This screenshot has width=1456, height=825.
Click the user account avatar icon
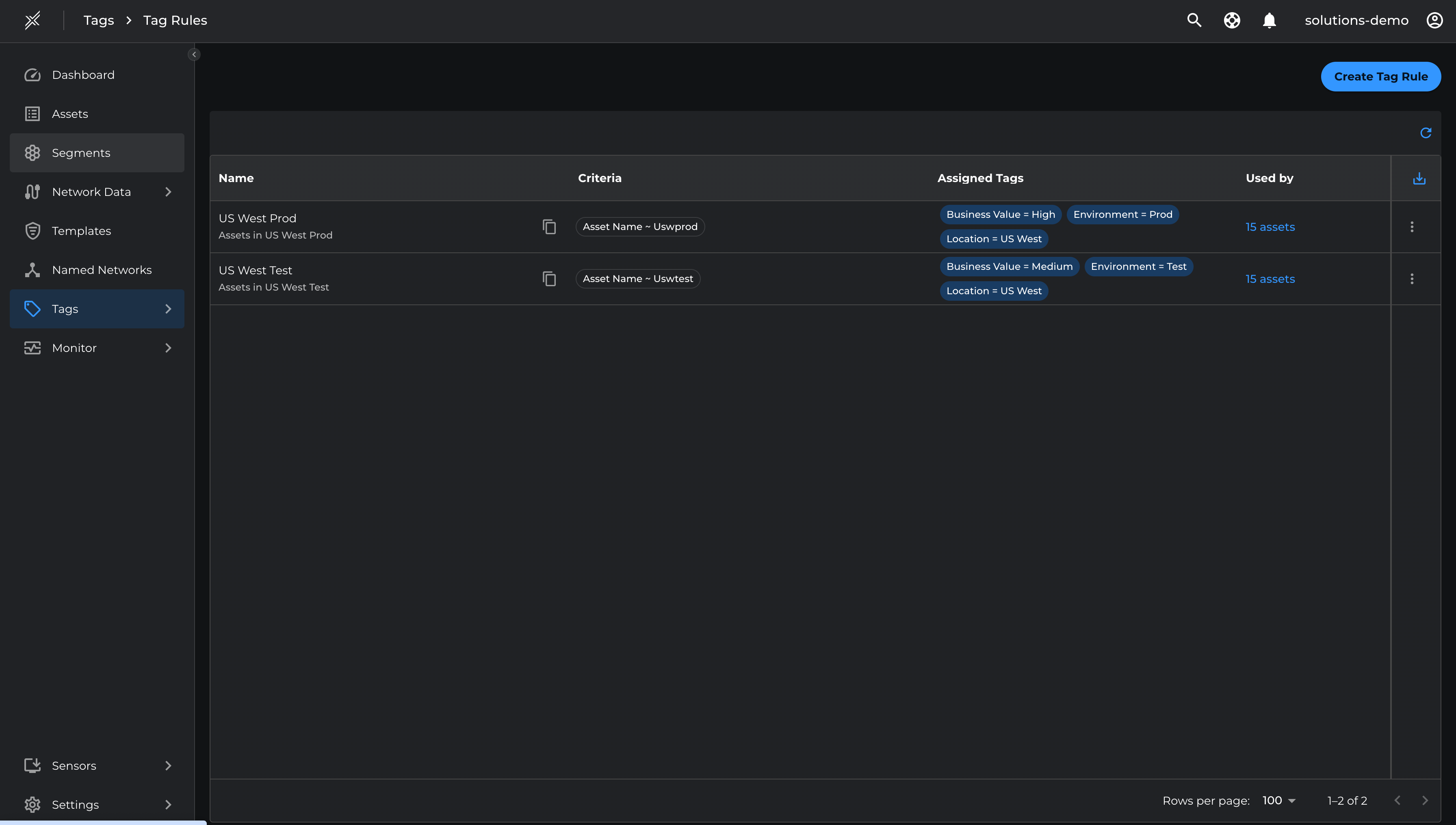pyautogui.click(x=1434, y=20)
